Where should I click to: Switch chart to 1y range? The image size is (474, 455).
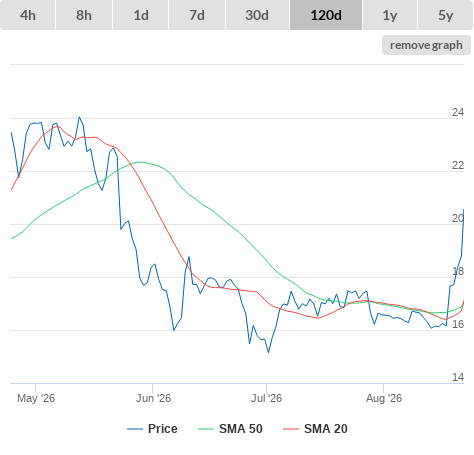point(390,15)
